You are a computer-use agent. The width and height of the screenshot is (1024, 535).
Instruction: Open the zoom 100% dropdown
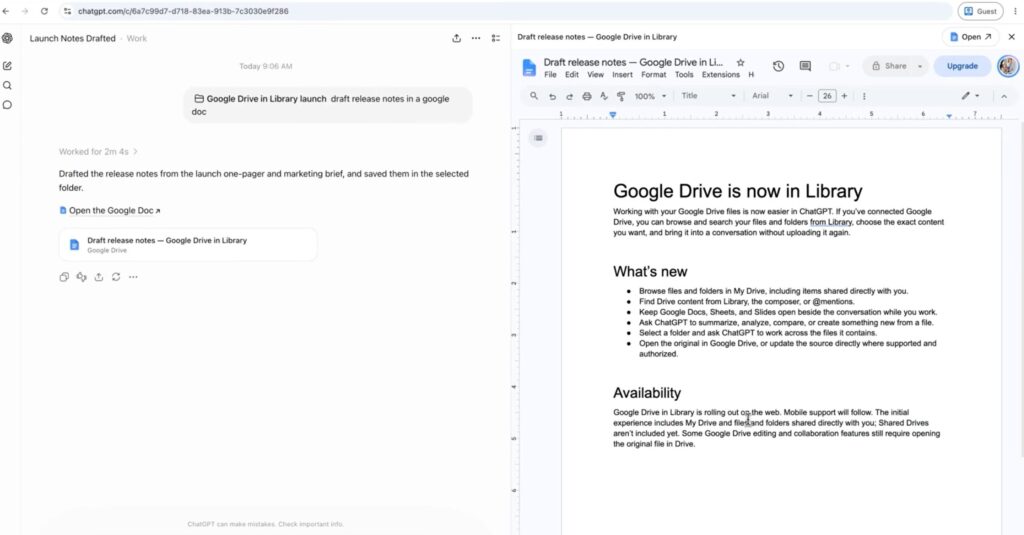(650, 96)
